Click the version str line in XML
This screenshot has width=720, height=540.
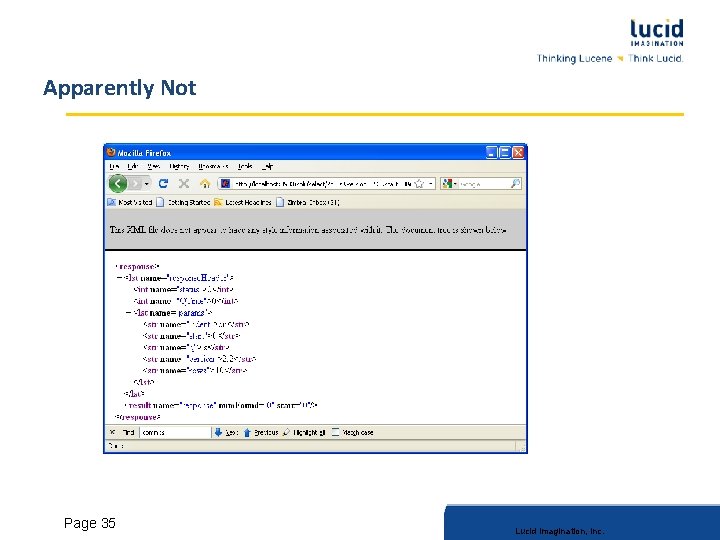coord(199,359)
